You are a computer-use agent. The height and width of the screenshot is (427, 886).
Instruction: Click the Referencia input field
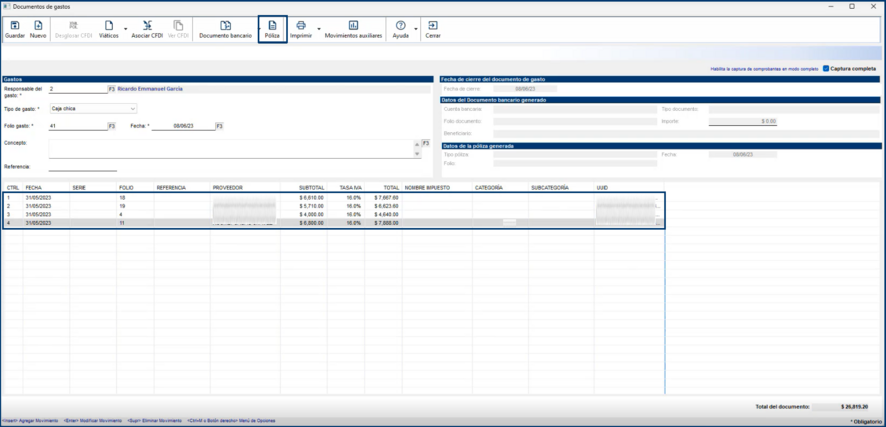point(82,167)
